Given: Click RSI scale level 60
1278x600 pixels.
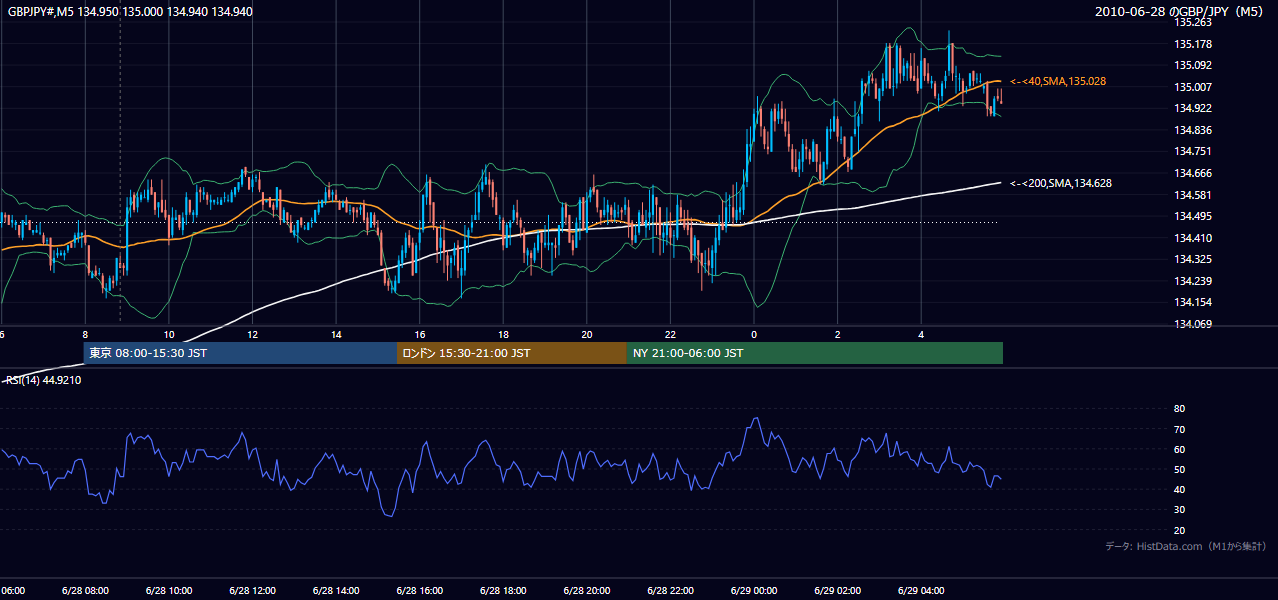Looking at the screenshot, I should coord(1179,449).
